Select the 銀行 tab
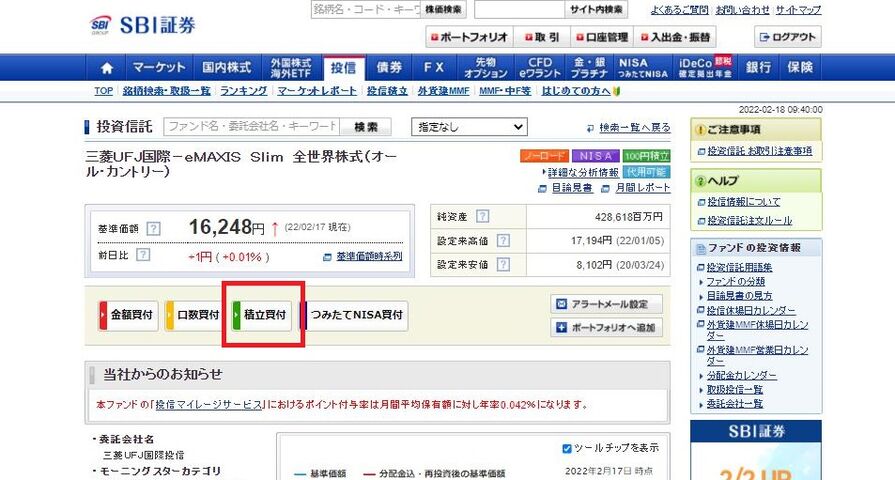This screenshot has width=895, height=480. point(759,67)
